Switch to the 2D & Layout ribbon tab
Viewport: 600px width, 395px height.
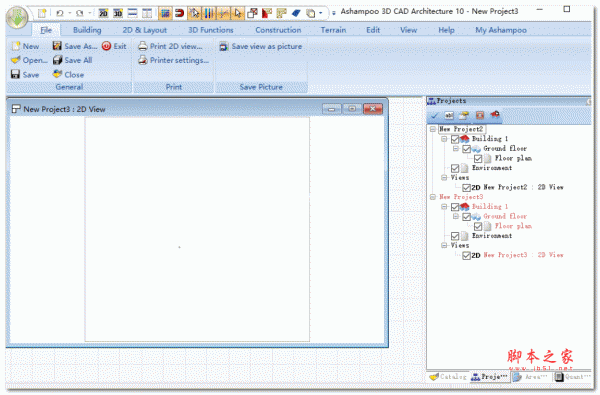[x=145, y=30]
